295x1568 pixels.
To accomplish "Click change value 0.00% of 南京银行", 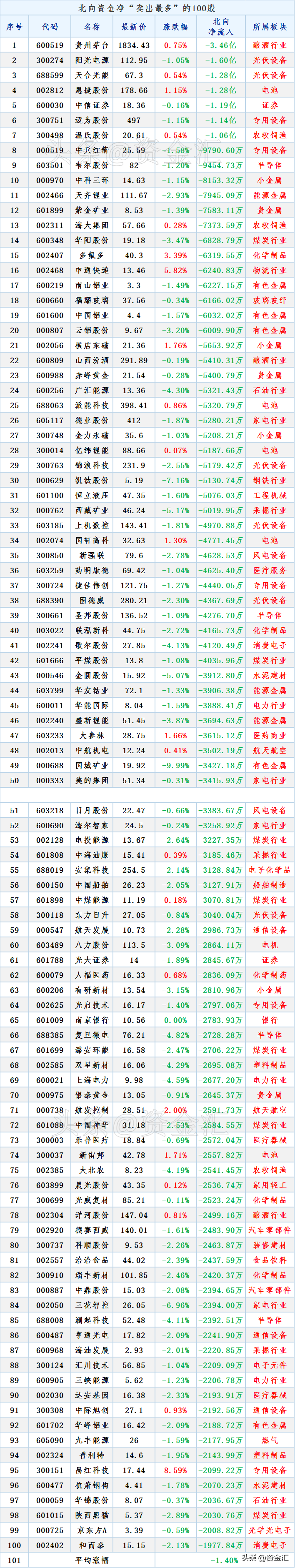I will 175,1020.
